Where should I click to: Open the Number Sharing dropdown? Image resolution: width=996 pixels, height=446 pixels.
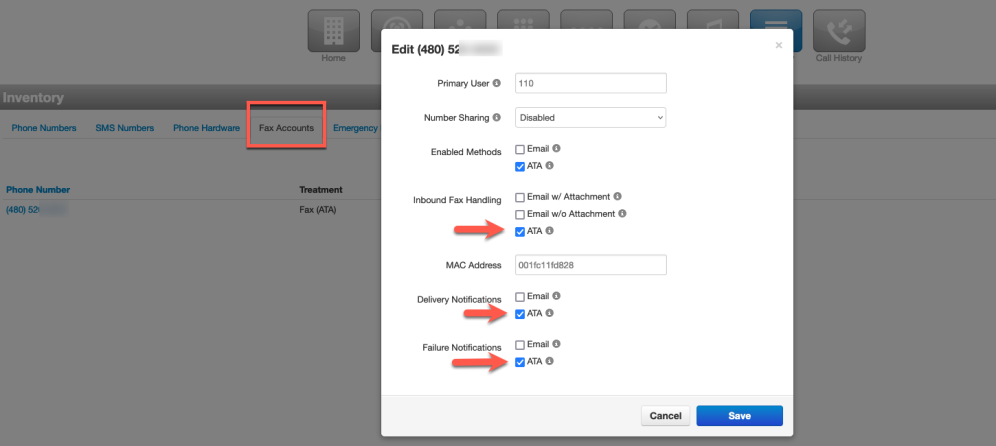[x=590, y=118]
